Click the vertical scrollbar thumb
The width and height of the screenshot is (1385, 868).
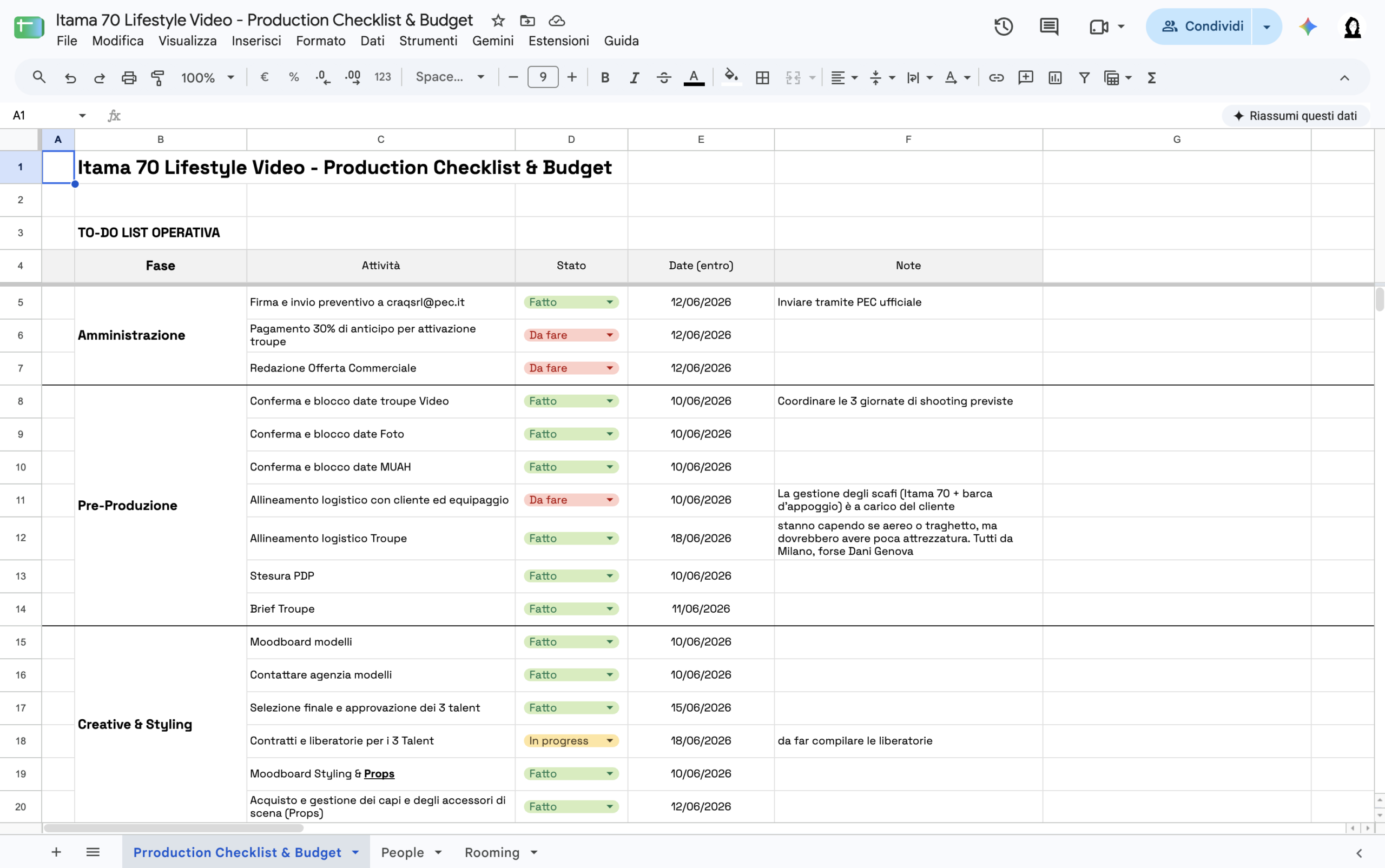pyautogui.click(x=1379, y=300)
